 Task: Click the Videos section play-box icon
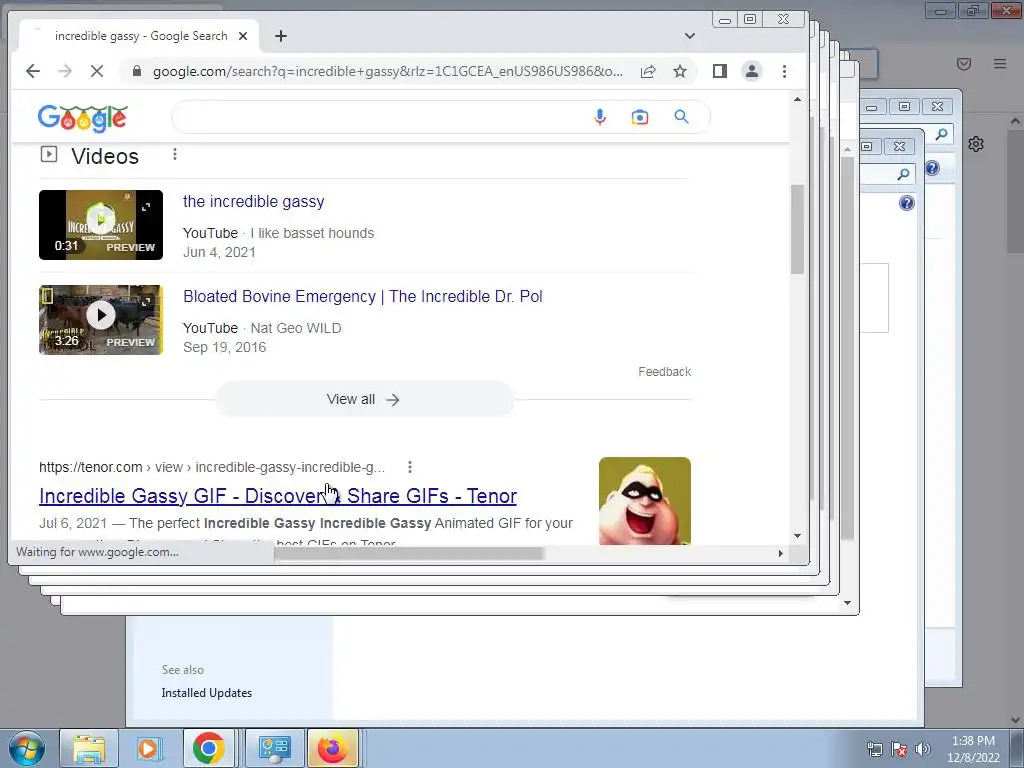pos(49,154)
